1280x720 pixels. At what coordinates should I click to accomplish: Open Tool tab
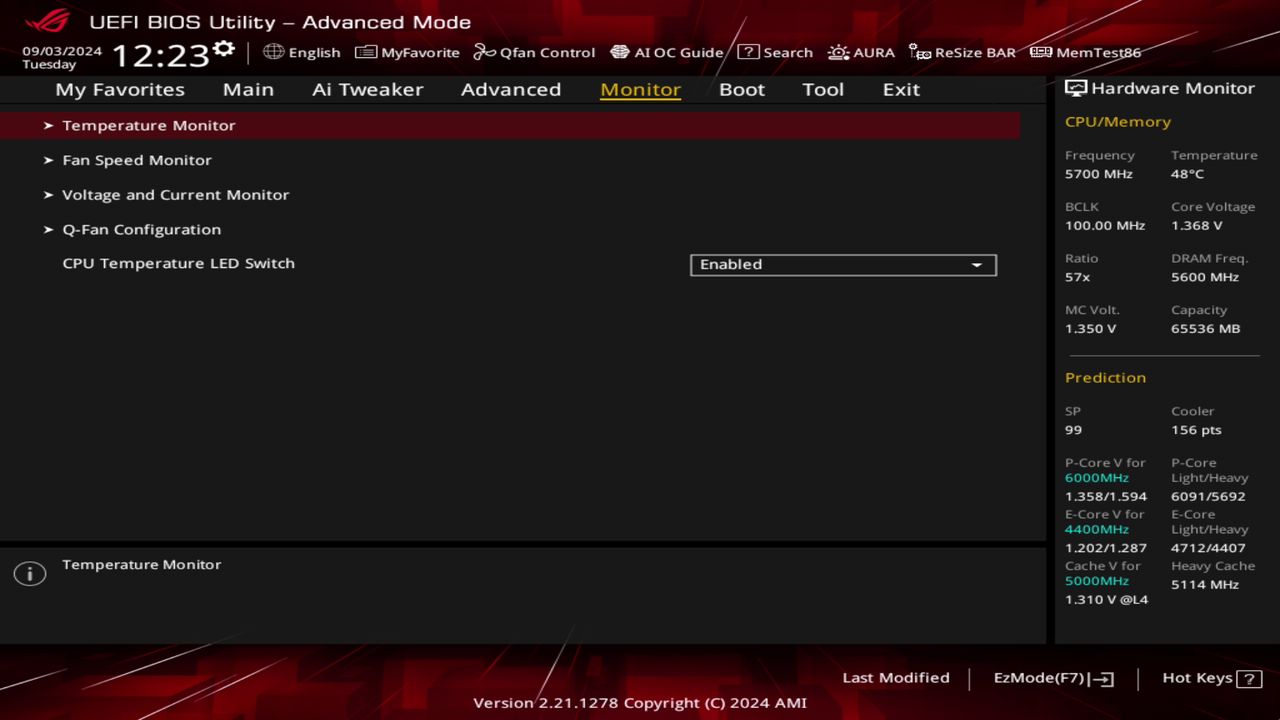(x=823, y=89)
